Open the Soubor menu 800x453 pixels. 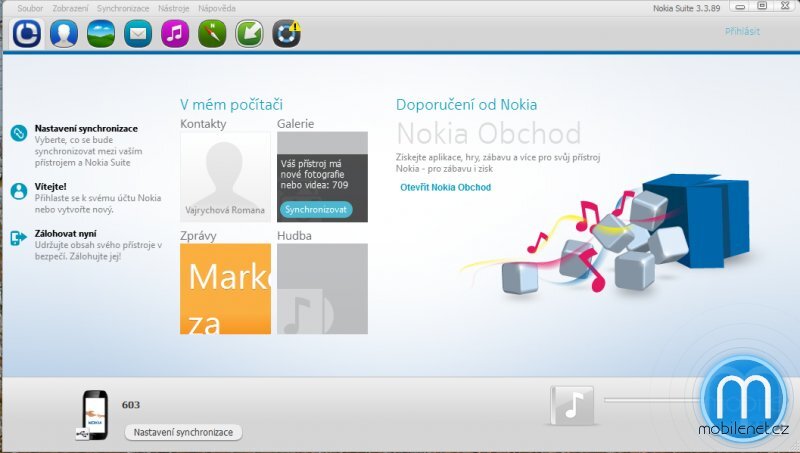(30, 8)
